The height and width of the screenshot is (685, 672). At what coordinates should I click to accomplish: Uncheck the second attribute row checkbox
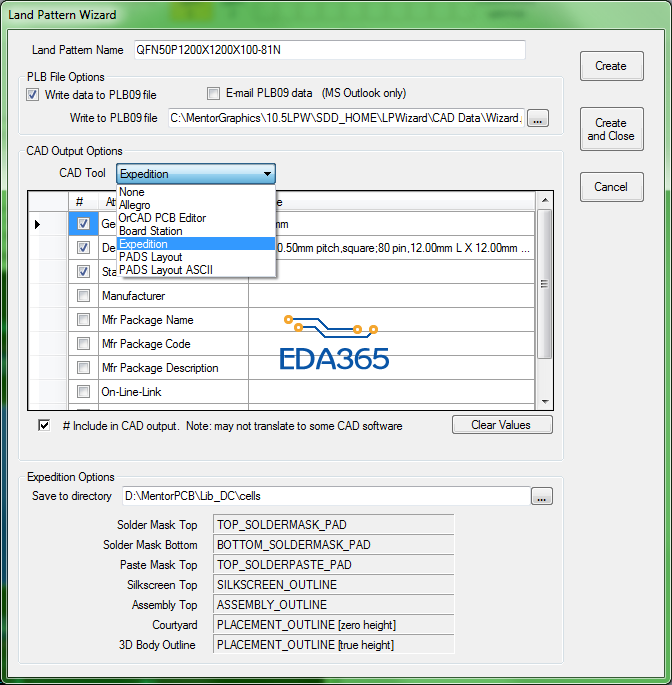coord(83,248)
